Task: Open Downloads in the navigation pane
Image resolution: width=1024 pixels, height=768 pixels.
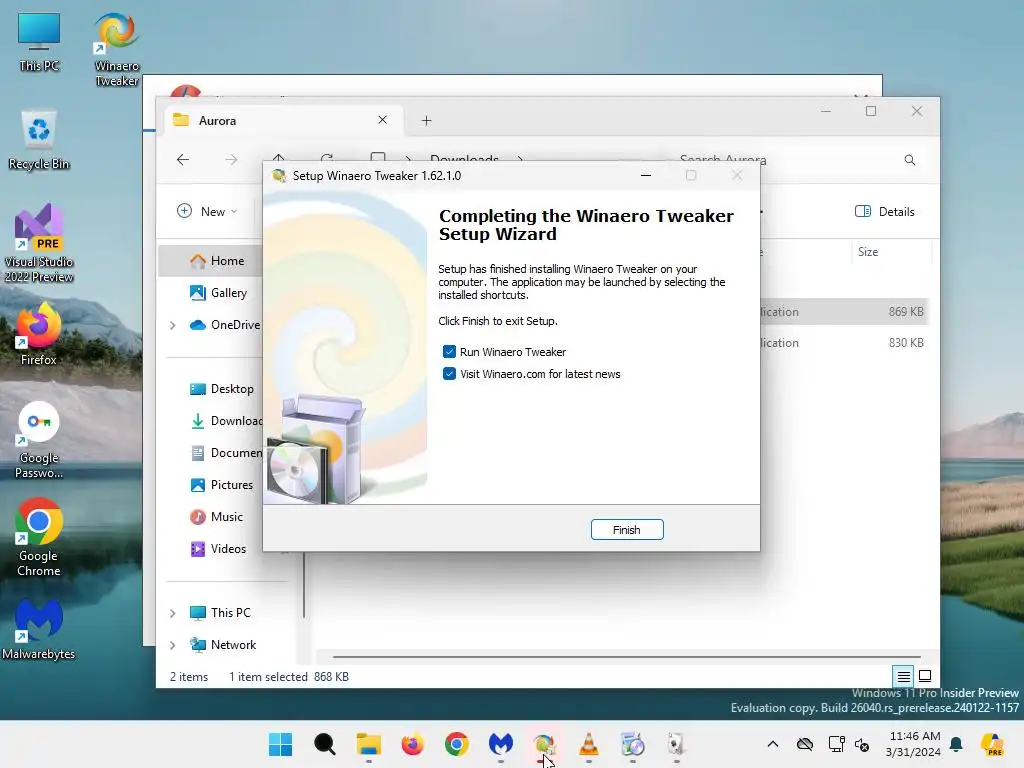Action: click(x=225, y=421)
